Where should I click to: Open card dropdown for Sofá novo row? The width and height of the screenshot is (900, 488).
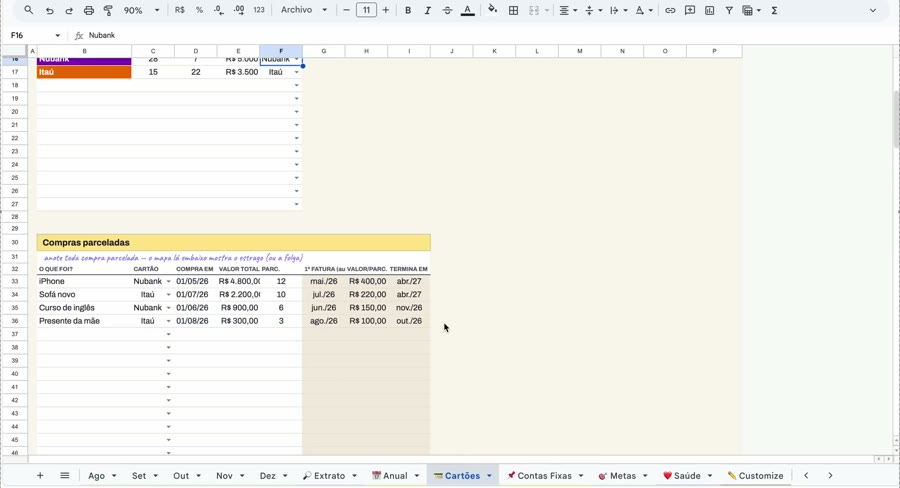[x=169, y=295]
